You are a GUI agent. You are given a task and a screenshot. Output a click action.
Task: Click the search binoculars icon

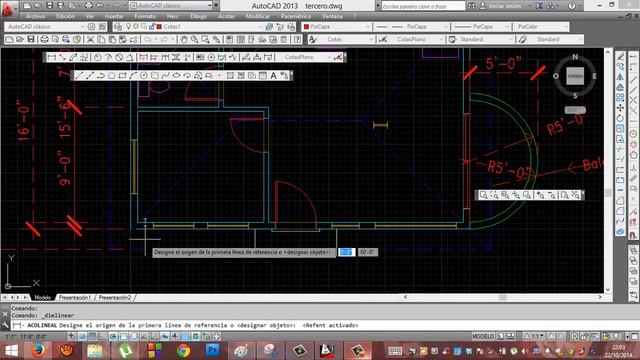pyautogui.click(x=471, y=6)
